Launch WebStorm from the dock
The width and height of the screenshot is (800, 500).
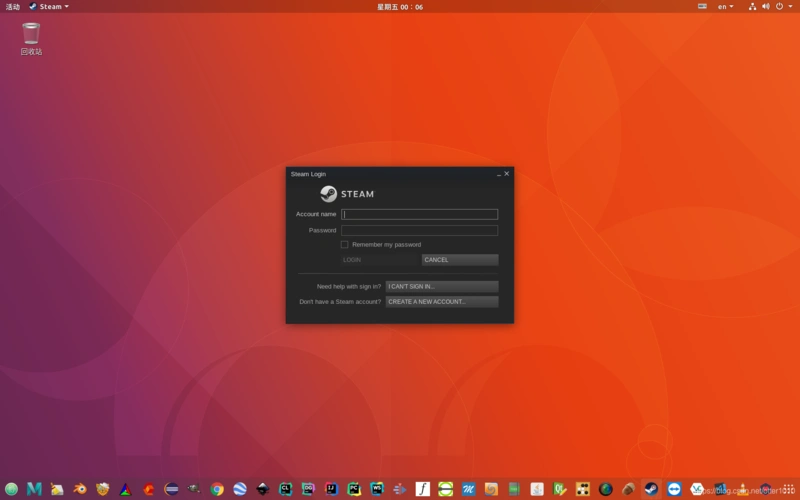pos(377,489)
